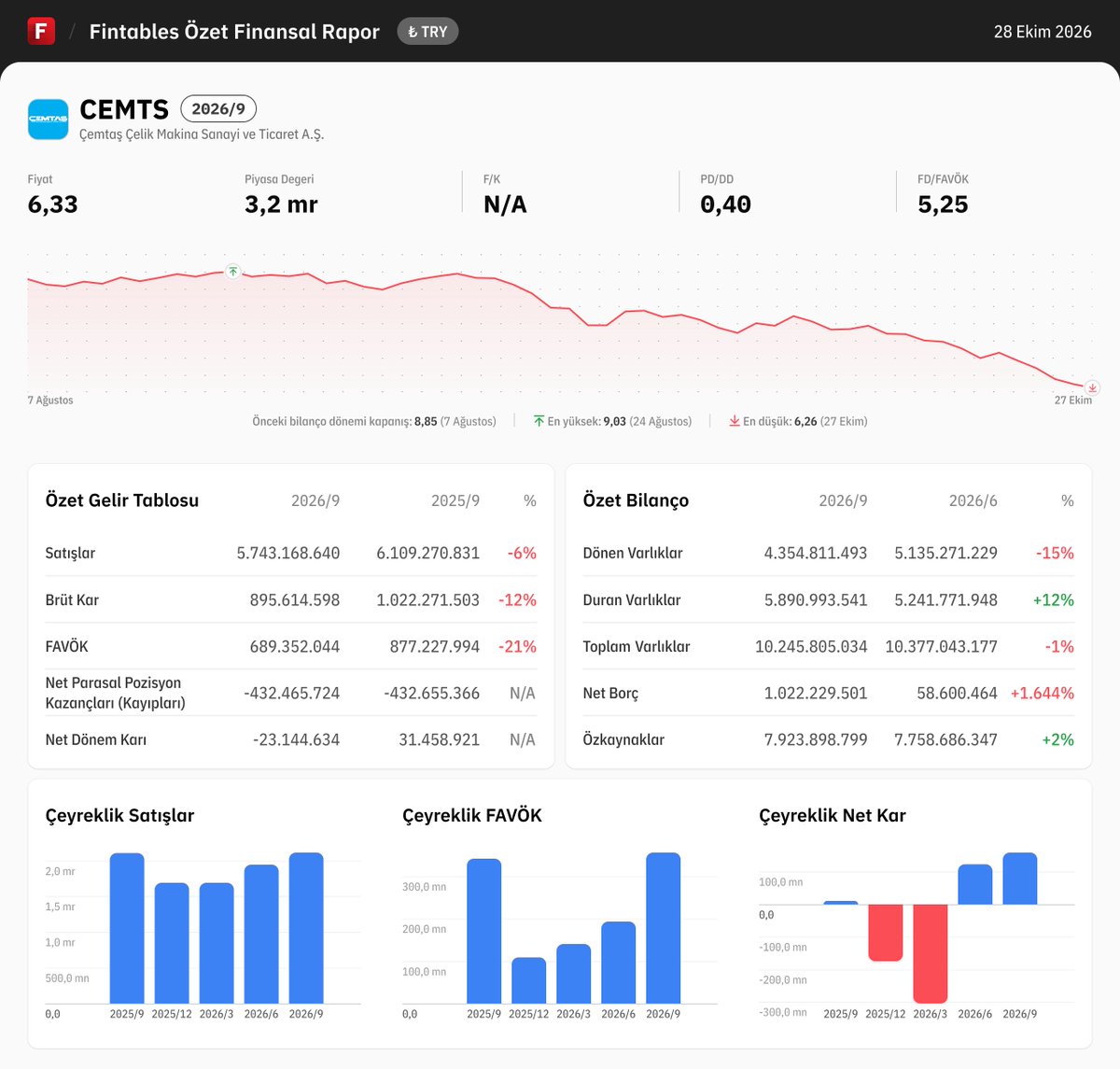
Task: Click FAVÖK 2025/9 value 877.227.994
Action: (435, 646)
